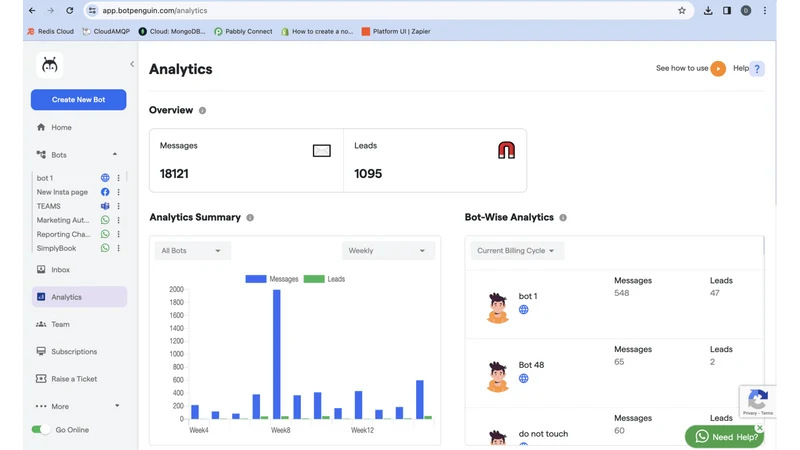Collapse the sidebar with the chevron arrow
Image resolution: width=800 pixels, height=450 pixels.
point(132,64)
